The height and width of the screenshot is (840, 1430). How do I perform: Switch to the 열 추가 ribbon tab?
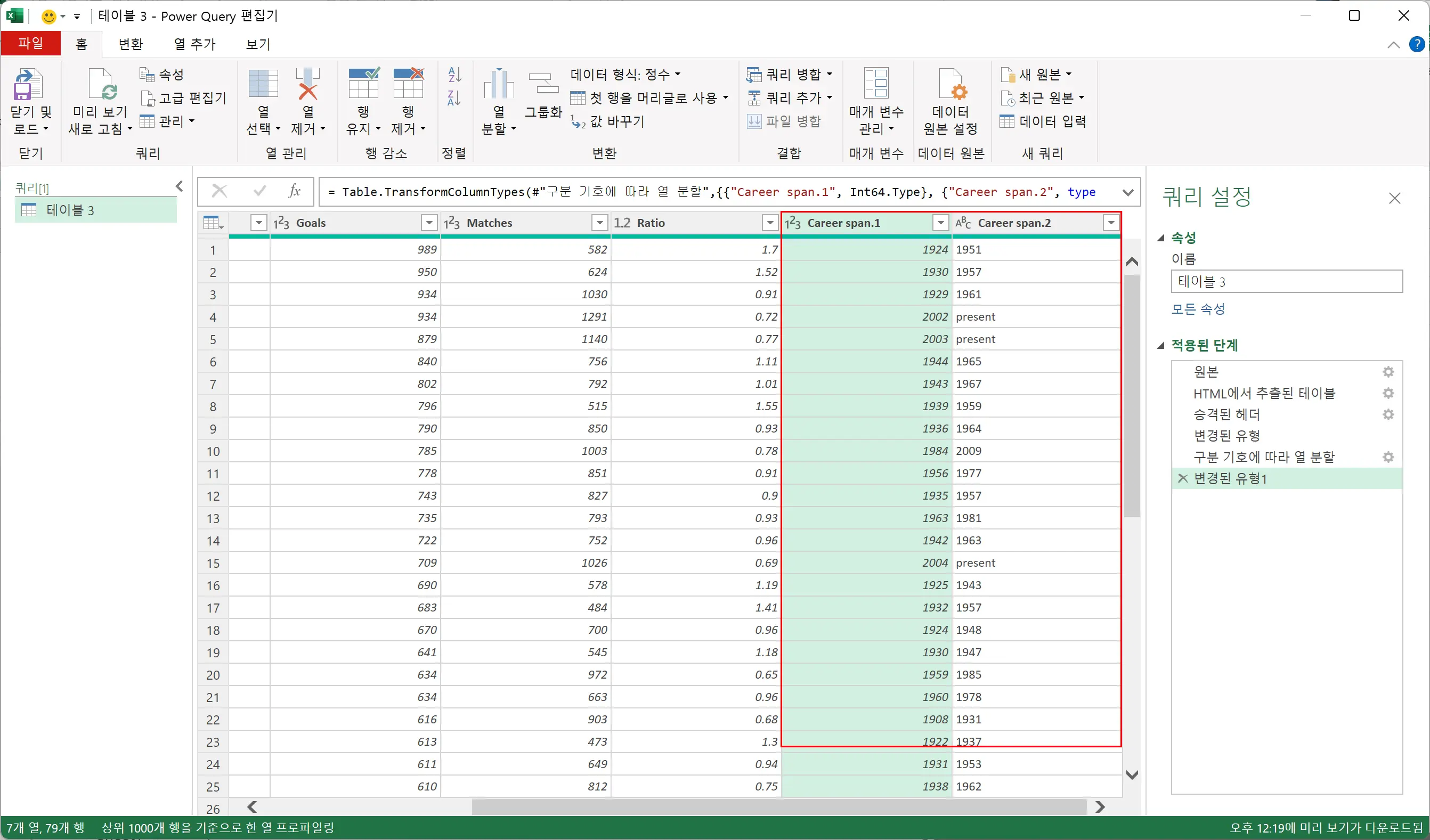(x=195, y=44)
